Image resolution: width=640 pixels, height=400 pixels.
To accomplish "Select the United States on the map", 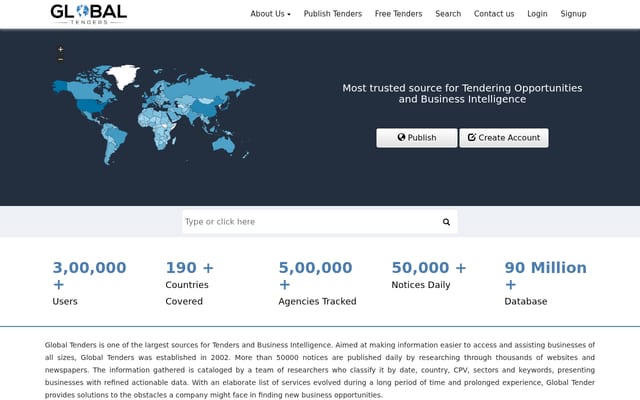I will click(92, 107).
